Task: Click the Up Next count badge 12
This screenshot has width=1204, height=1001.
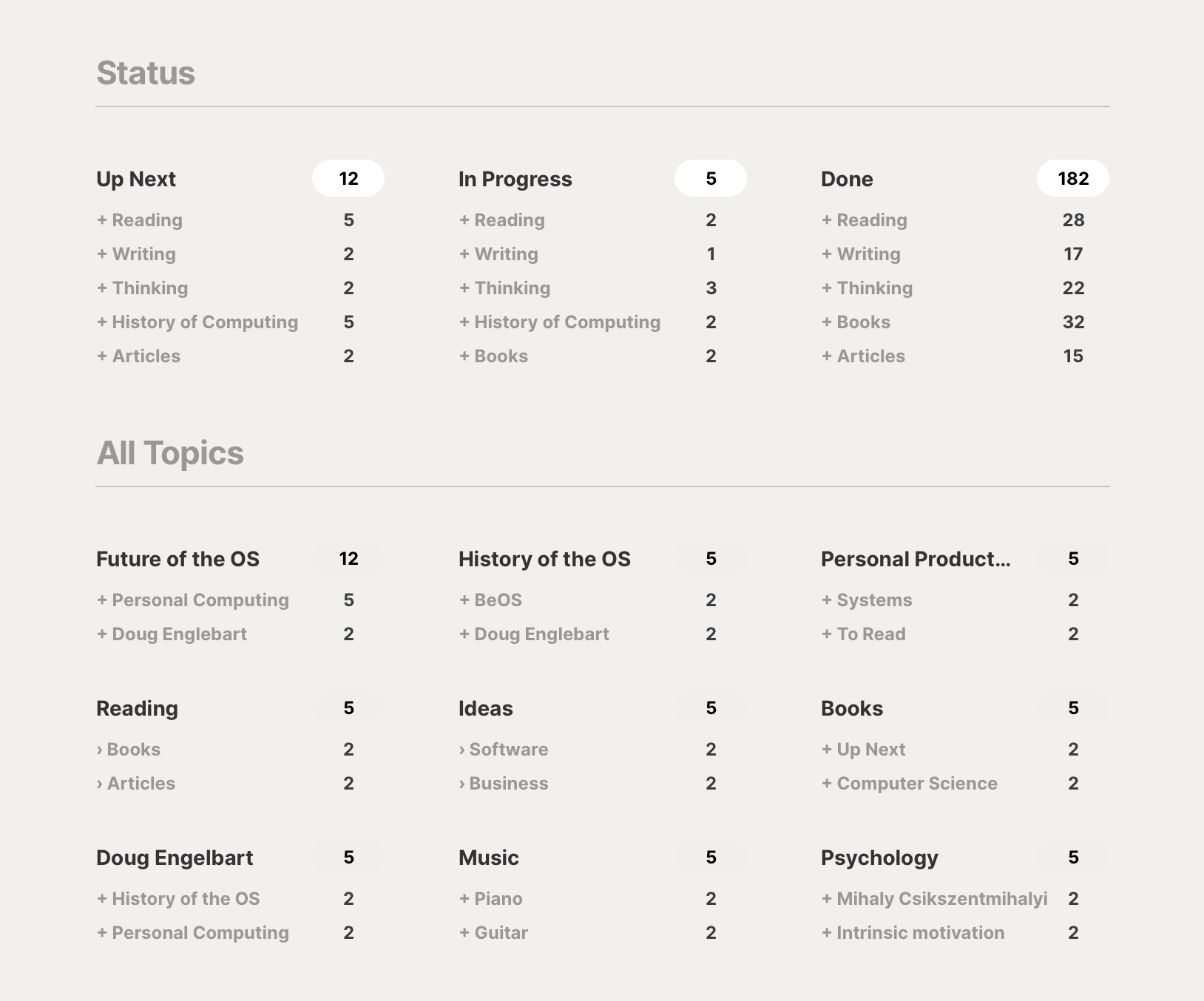Action: pos(348,178)
